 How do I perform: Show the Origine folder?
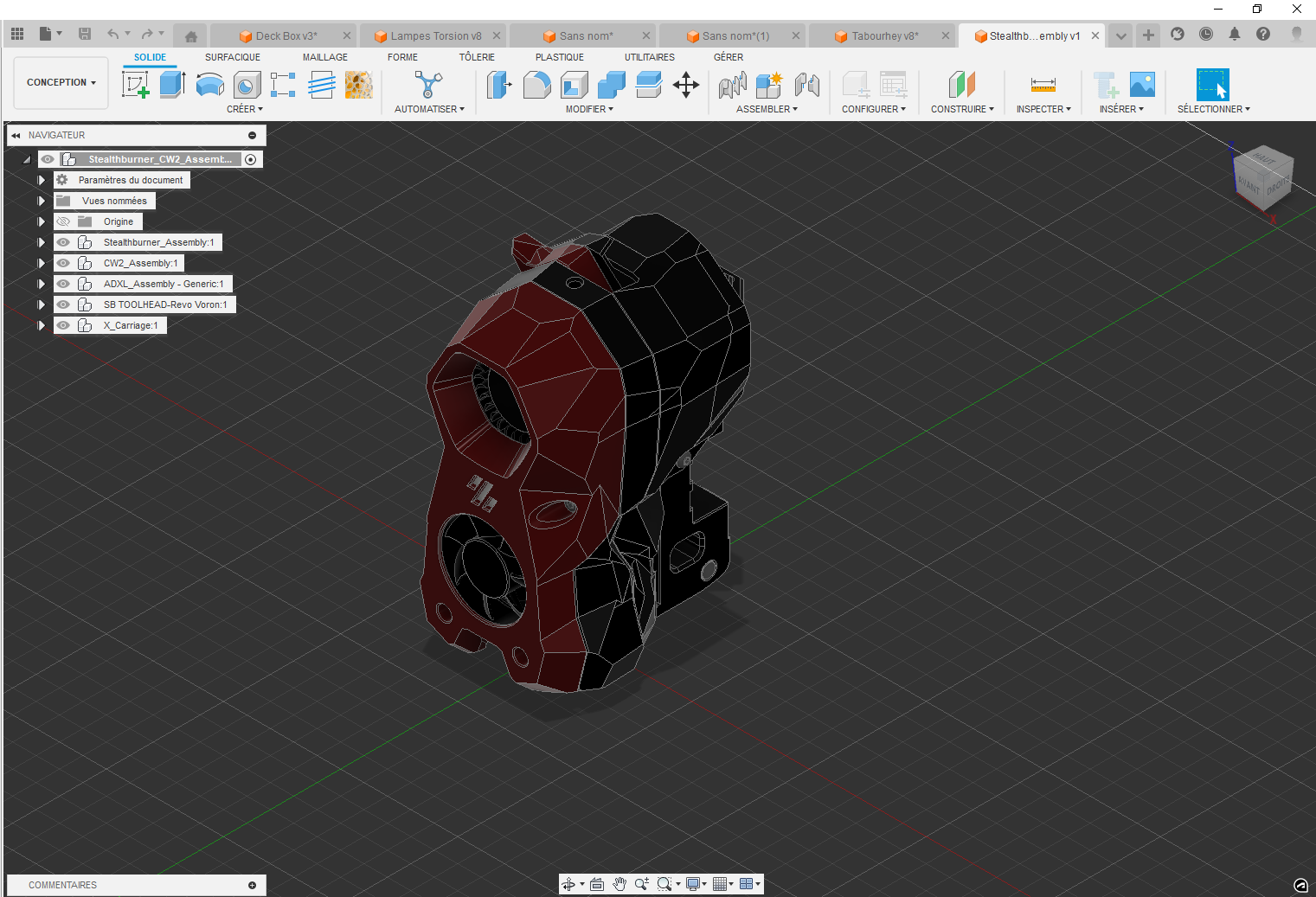pyautogui.click(x=63, y=221)
